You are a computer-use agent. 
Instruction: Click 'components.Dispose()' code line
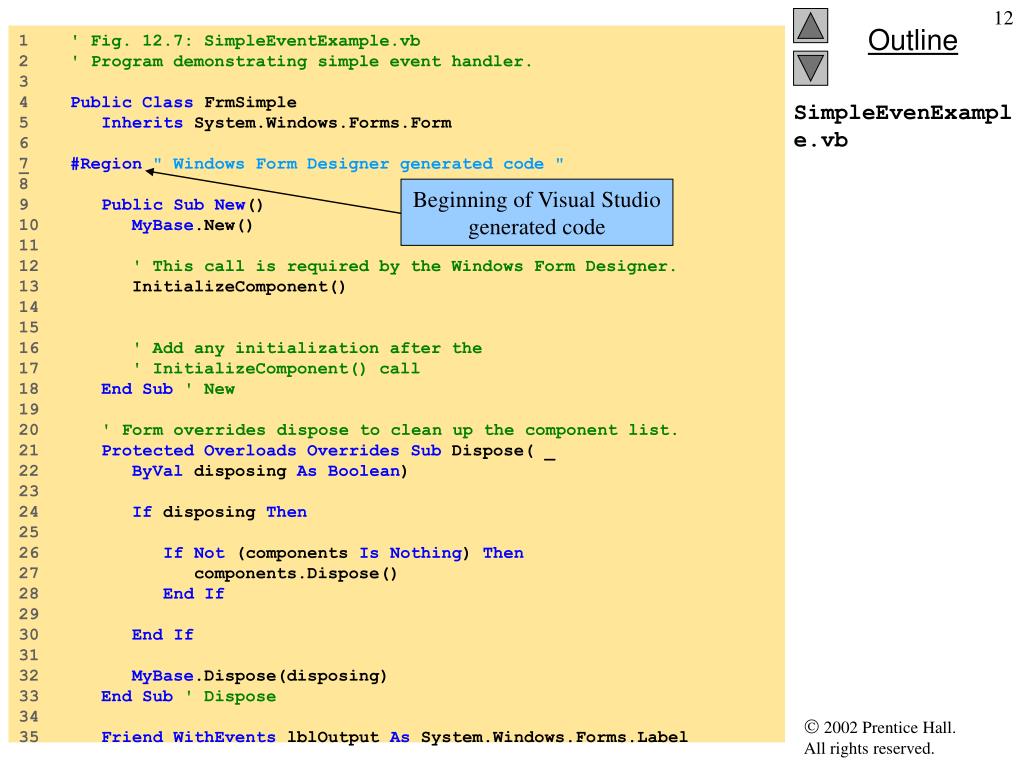click(296, 573)
